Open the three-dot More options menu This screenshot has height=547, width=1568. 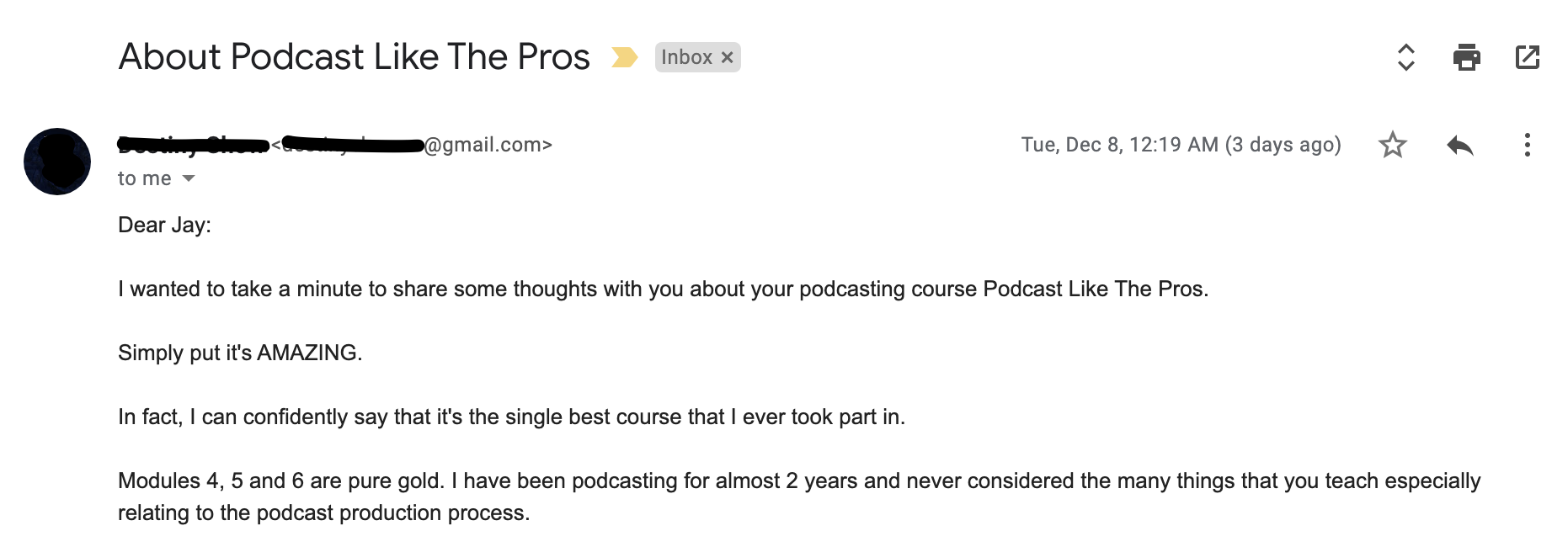pos(1527,145)
